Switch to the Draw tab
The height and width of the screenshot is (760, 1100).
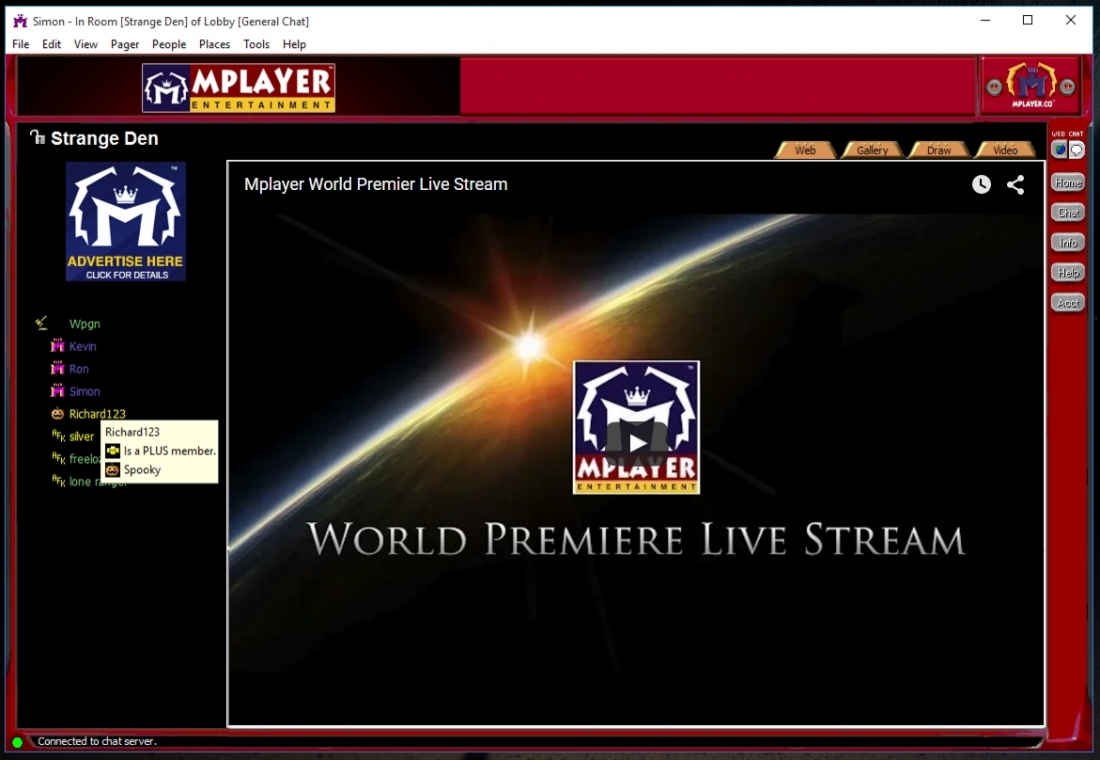(939, 150)
